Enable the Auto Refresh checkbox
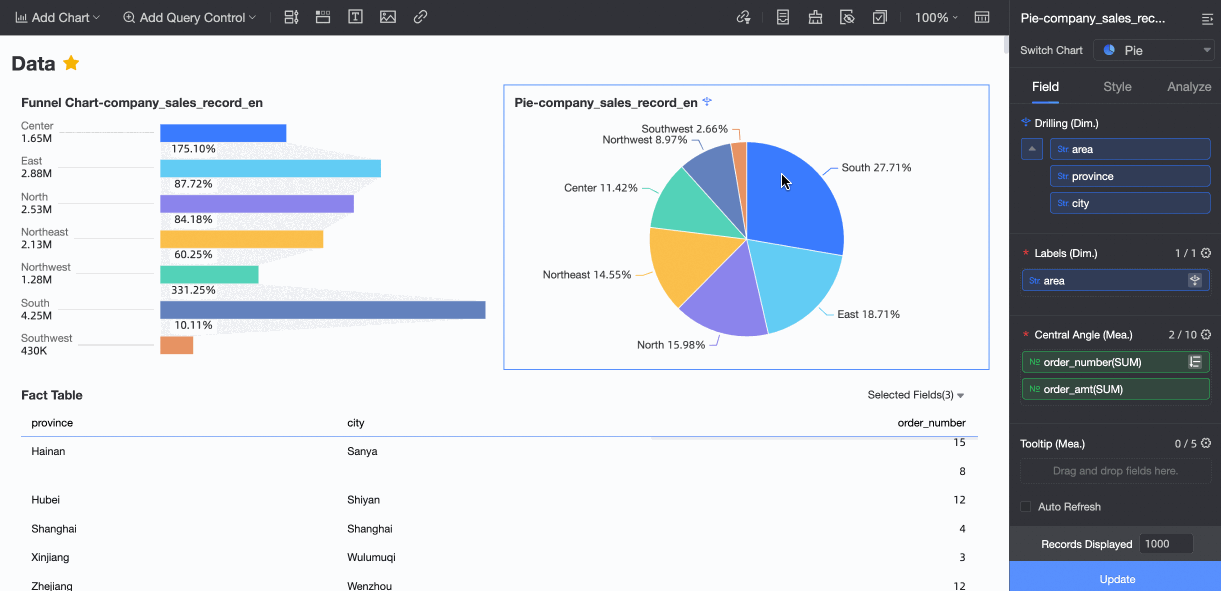Screen dimensions: 1221x591 click(1026, 507)
